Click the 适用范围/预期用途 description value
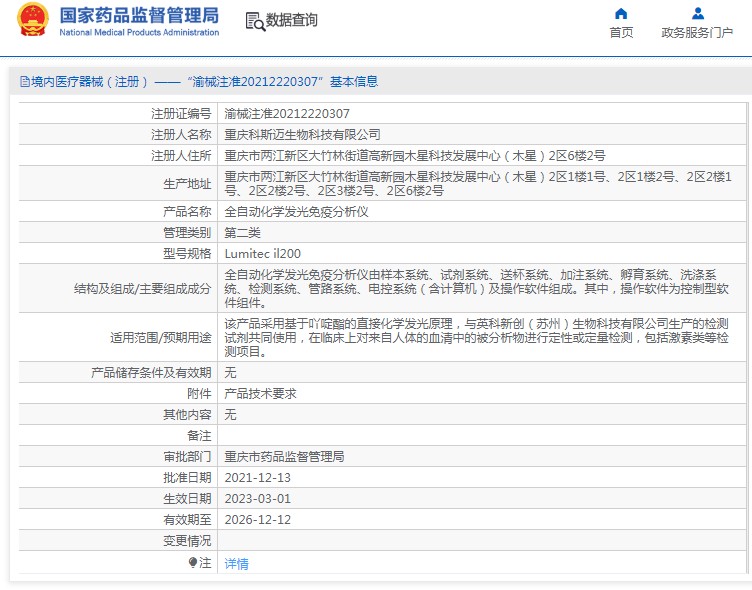This screenshot has height=590, width=752. tap(477, 337)
